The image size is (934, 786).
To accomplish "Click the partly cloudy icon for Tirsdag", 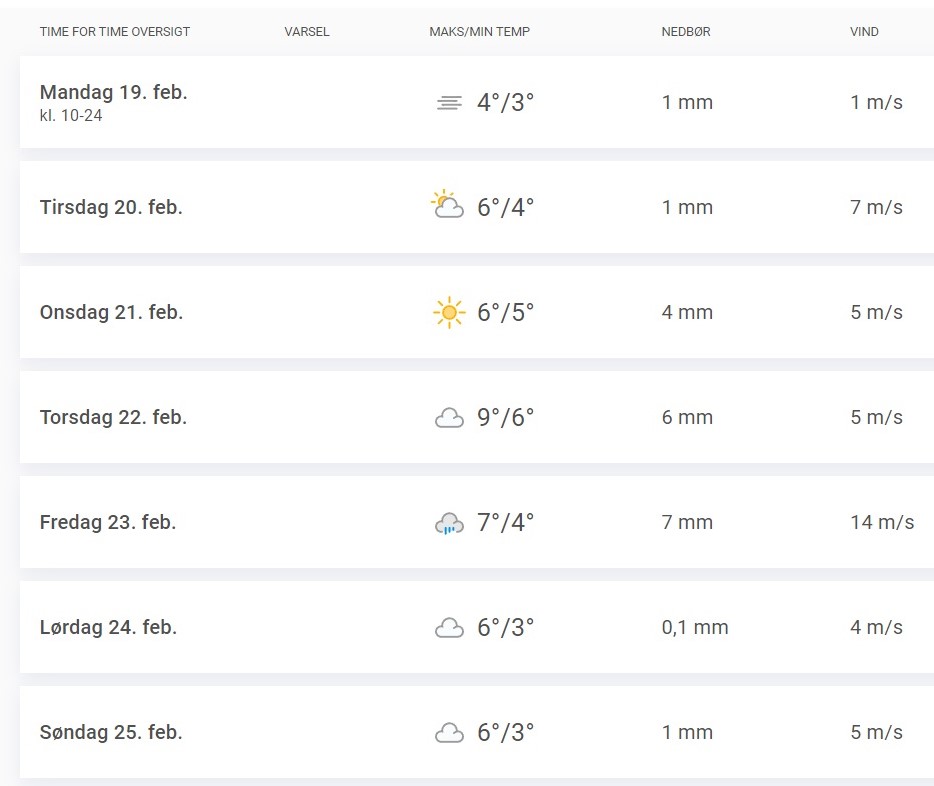I will (x=447, y=206).
